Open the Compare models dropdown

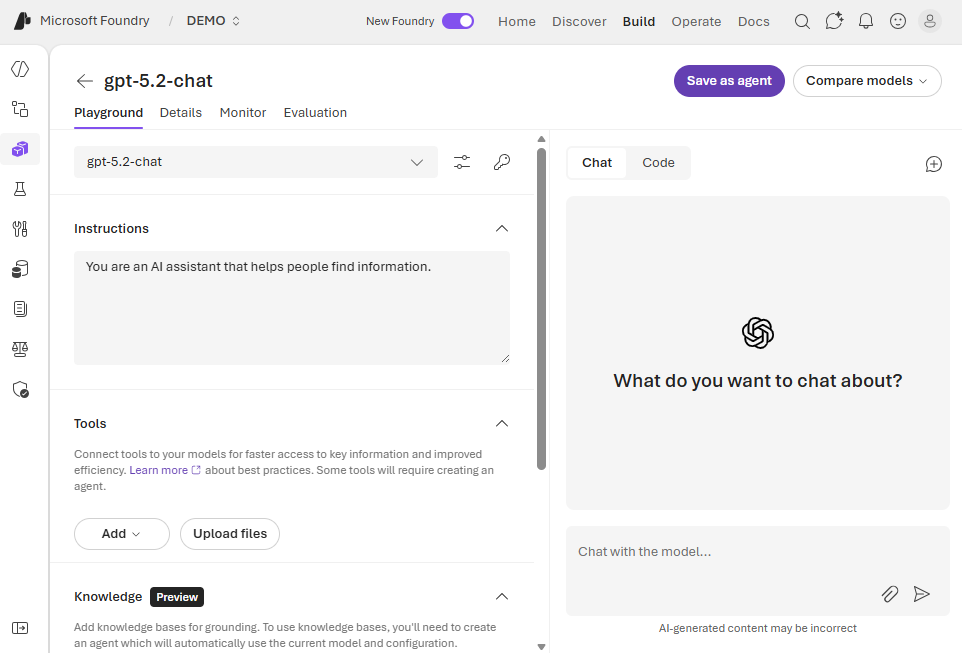click(867, 81)
